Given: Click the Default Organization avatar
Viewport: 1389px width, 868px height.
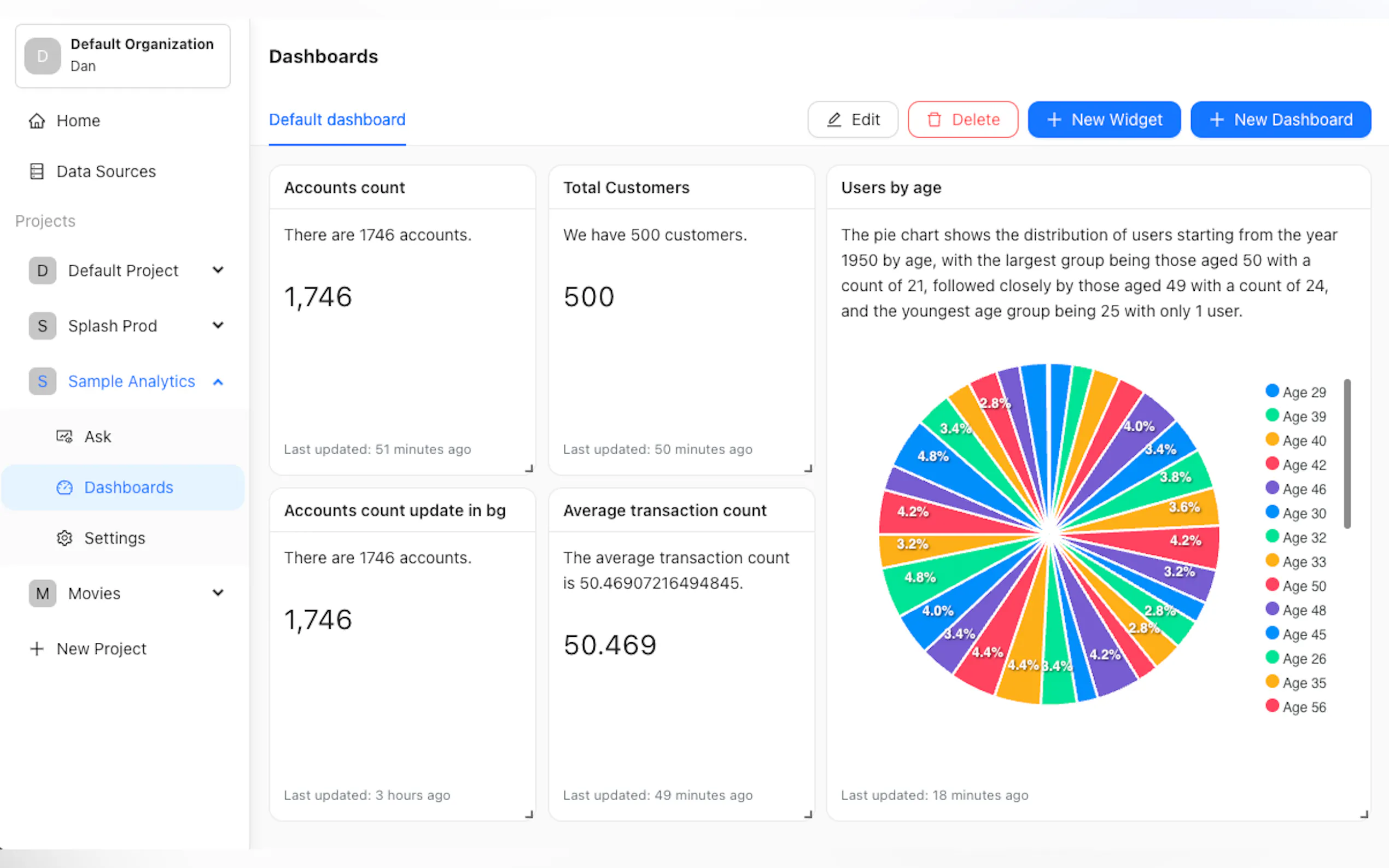Looking at the screenshot, I should 43,56.
